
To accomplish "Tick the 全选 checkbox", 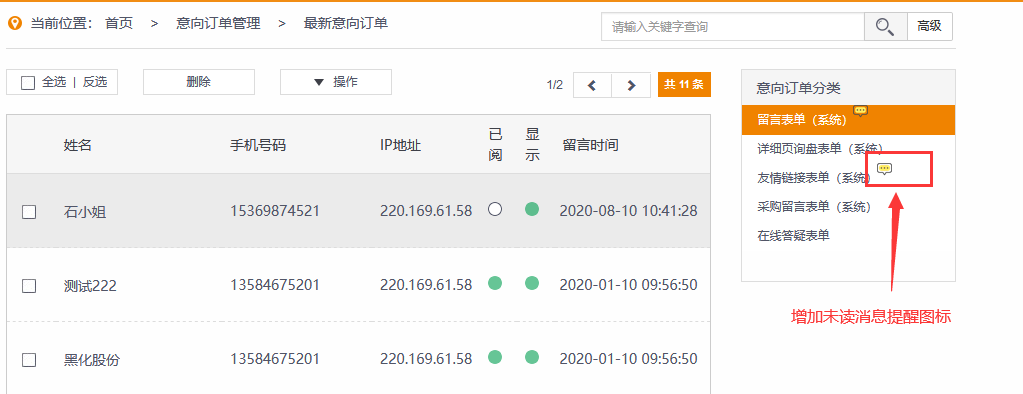I will (27, 83).
